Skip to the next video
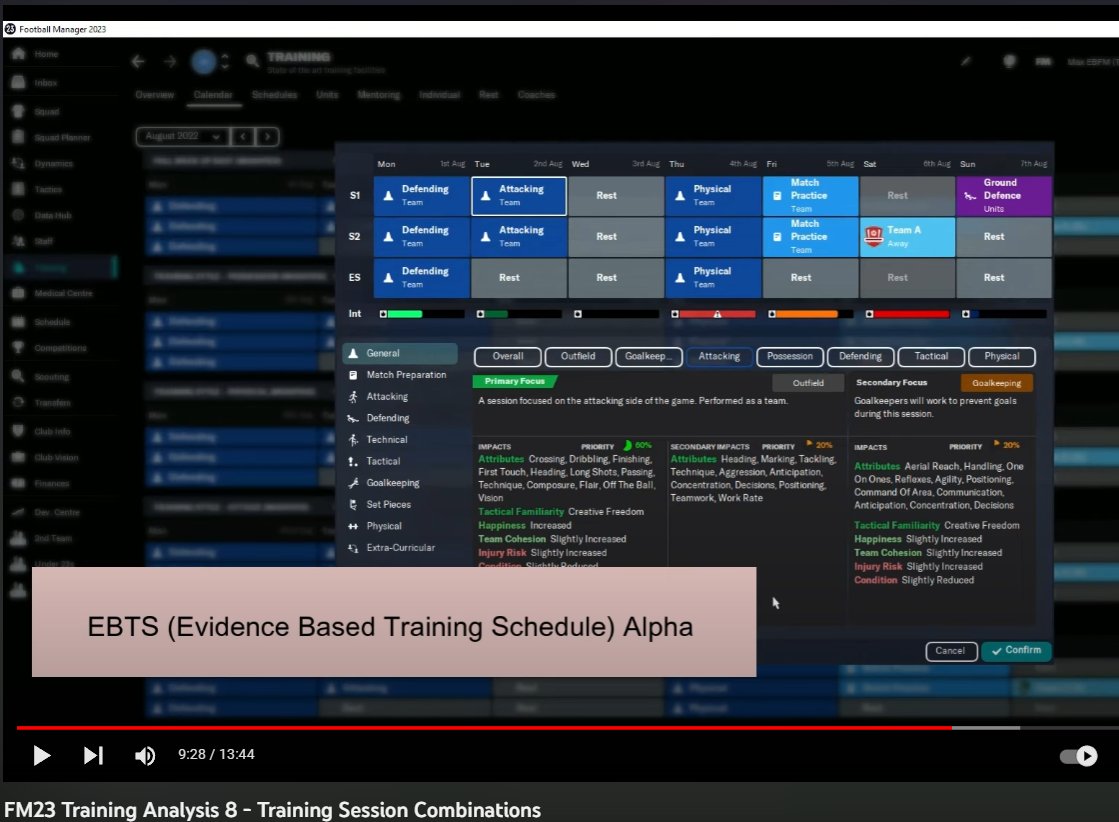This screenshot has height=822, width=1119. coord(93,755)
